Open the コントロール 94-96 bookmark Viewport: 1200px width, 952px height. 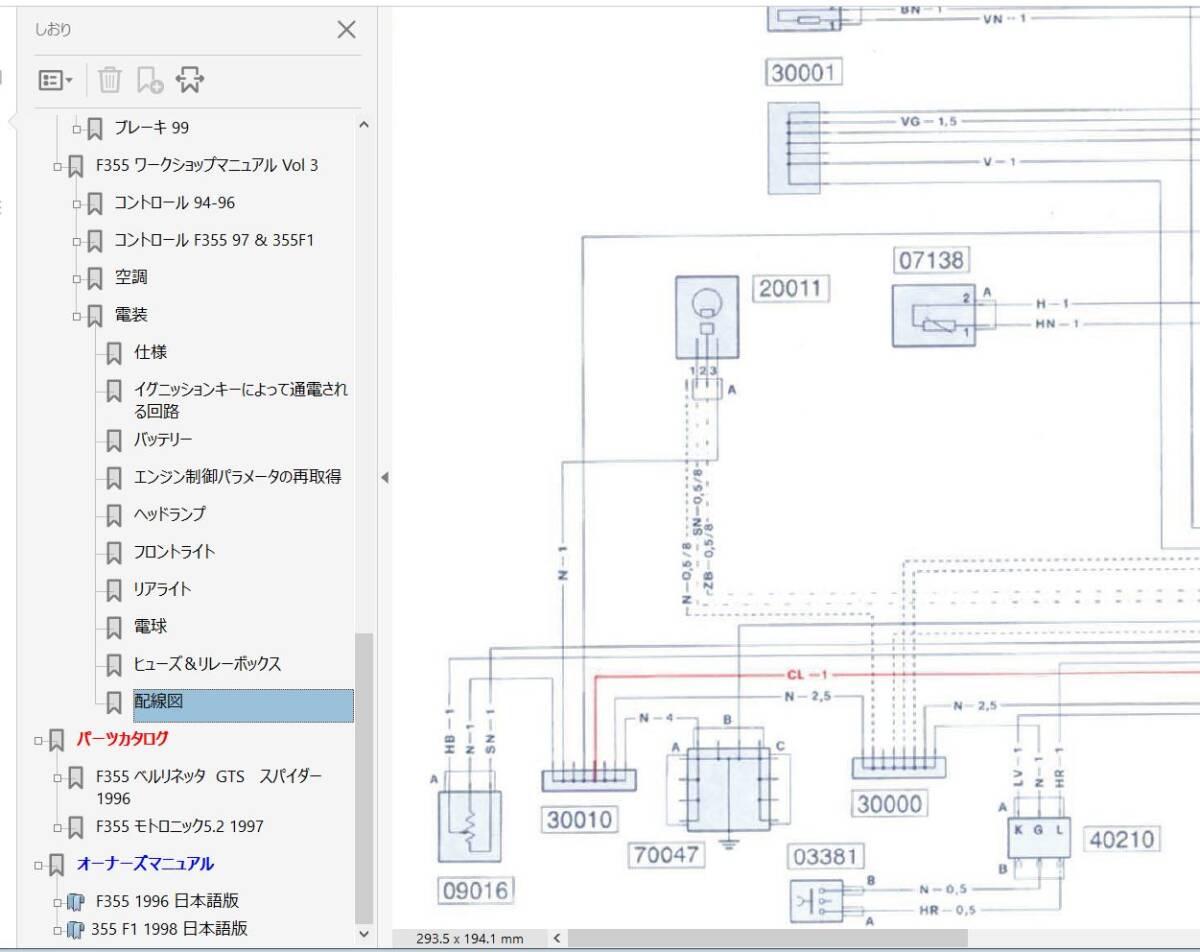click(x=174, y=202)
